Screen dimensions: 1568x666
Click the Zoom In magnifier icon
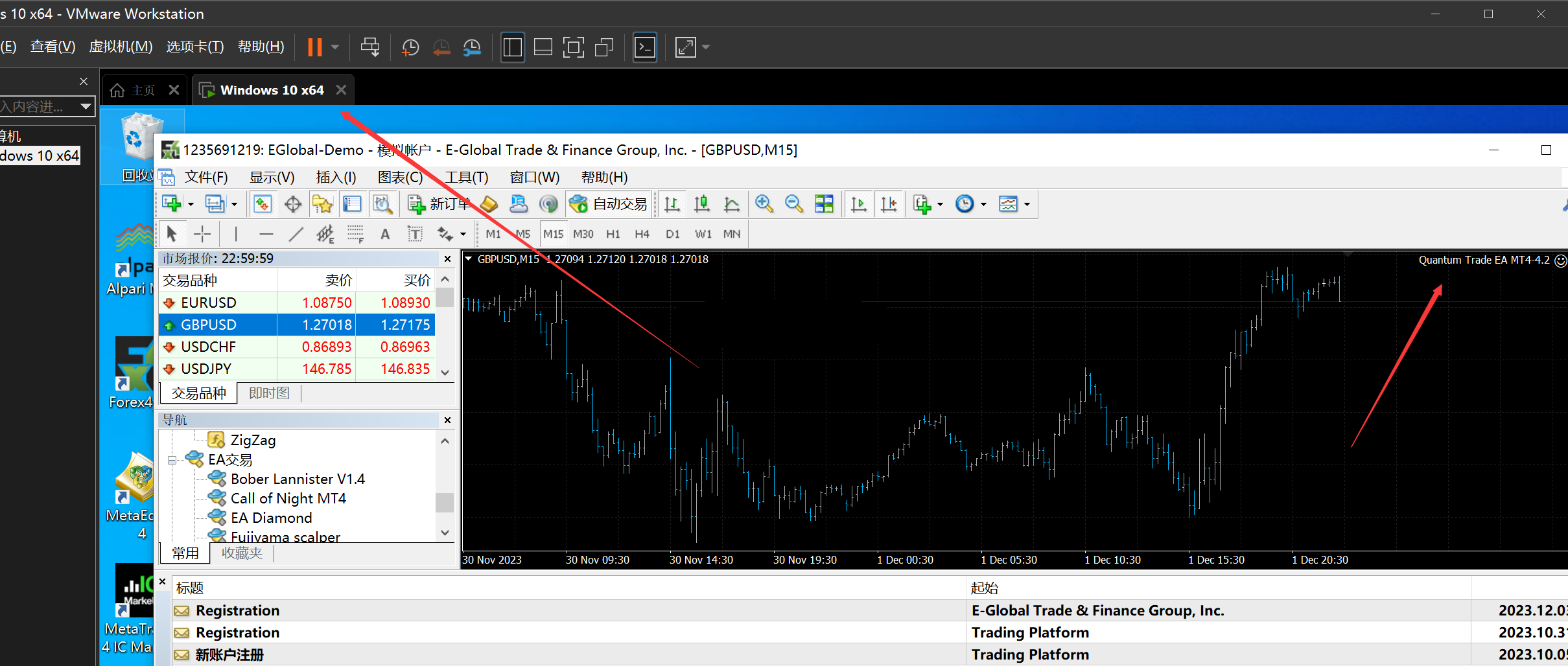(764, 204)
